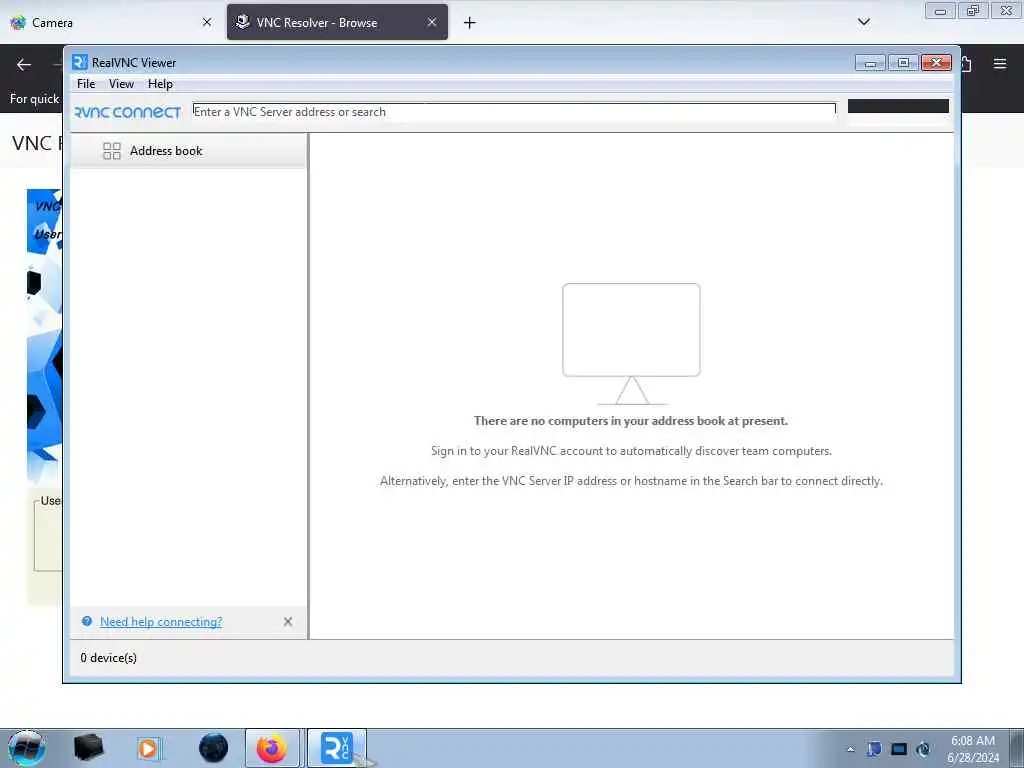The image size is (1024, 768).
Task: Open the View menu in RealVNC Viewer
Action: [x=121, y=84]
